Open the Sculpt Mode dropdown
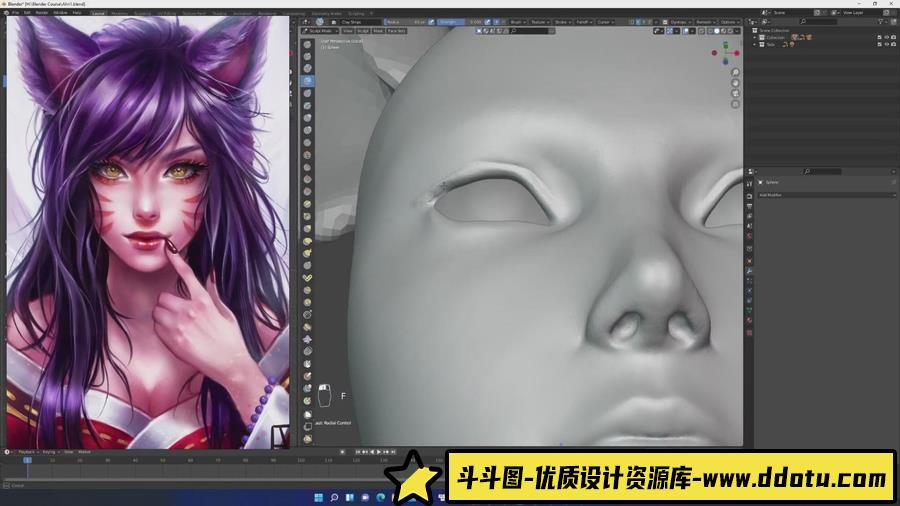 click(x=319, y=30)
